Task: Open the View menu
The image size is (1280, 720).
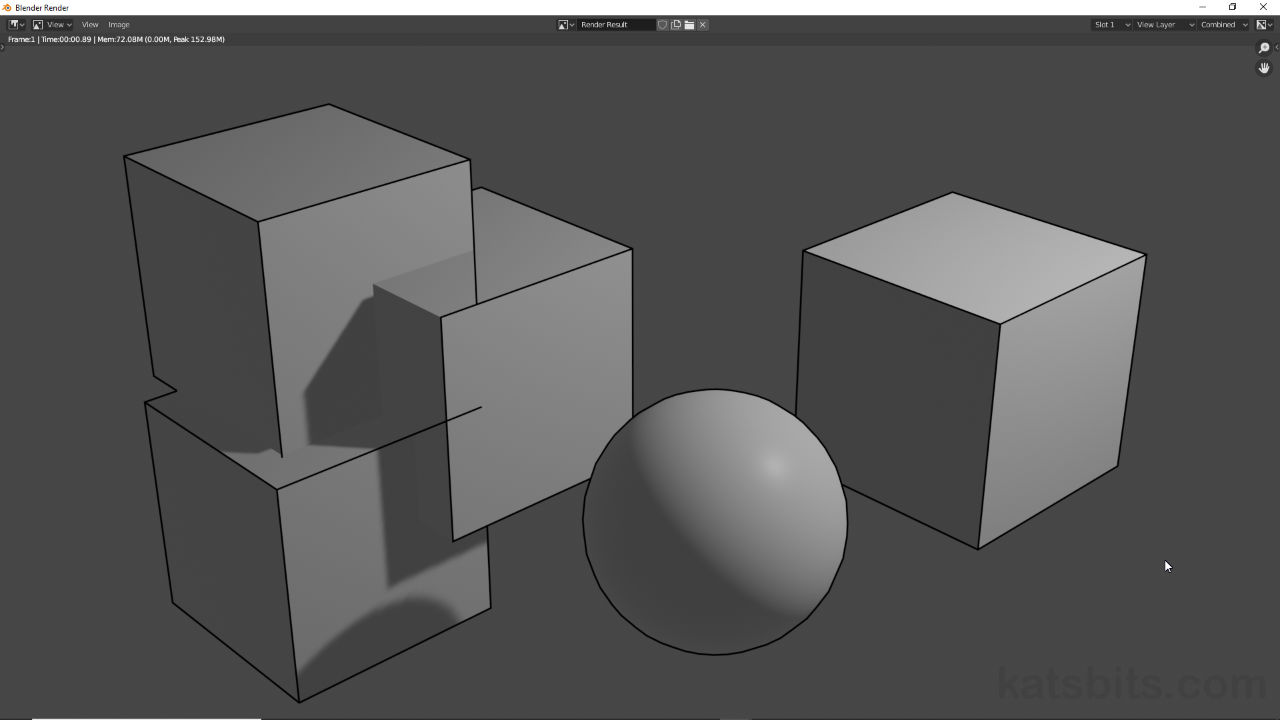Action: pos(90,24)
